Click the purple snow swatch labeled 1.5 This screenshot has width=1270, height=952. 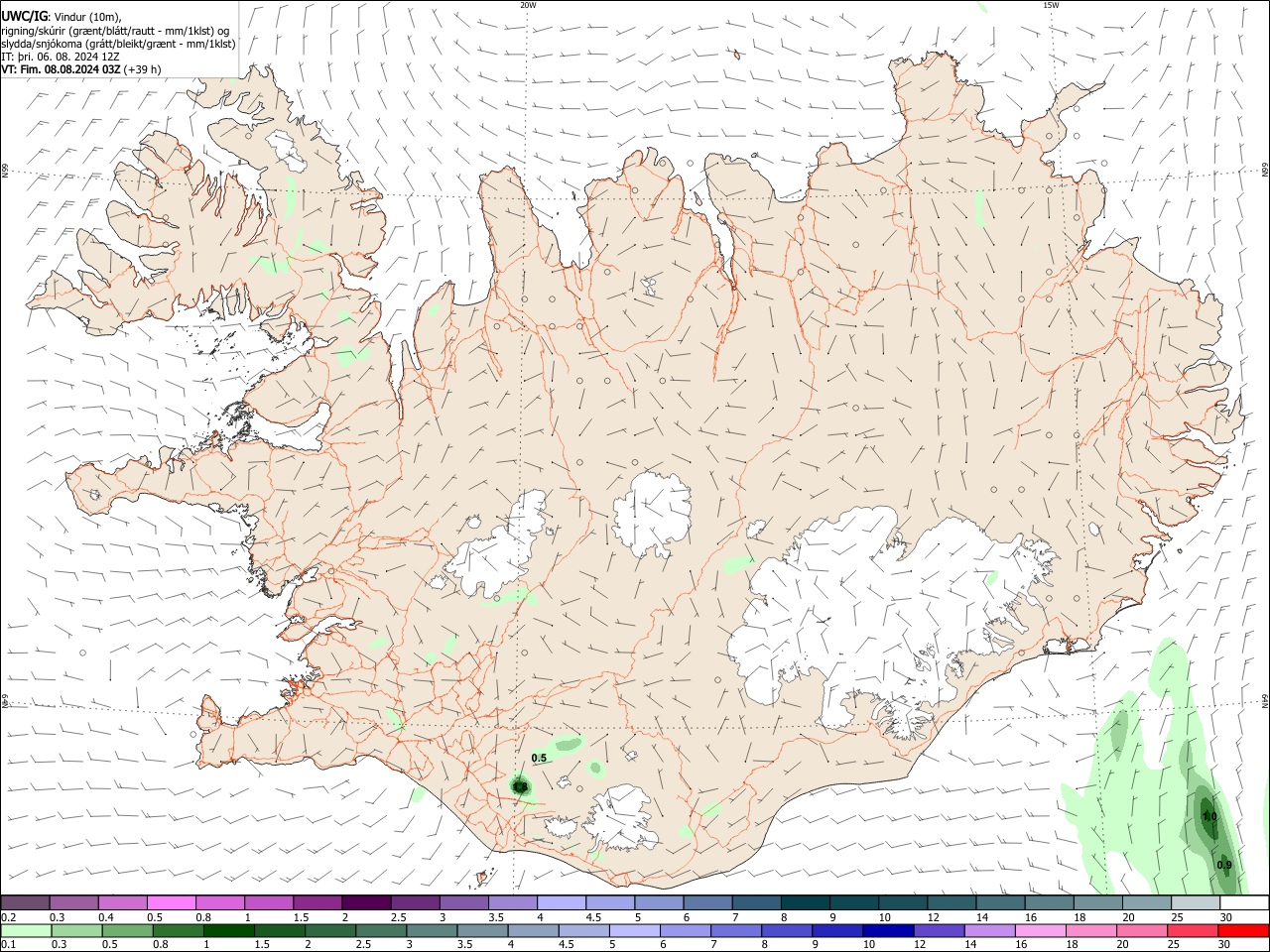pos(317,902)
